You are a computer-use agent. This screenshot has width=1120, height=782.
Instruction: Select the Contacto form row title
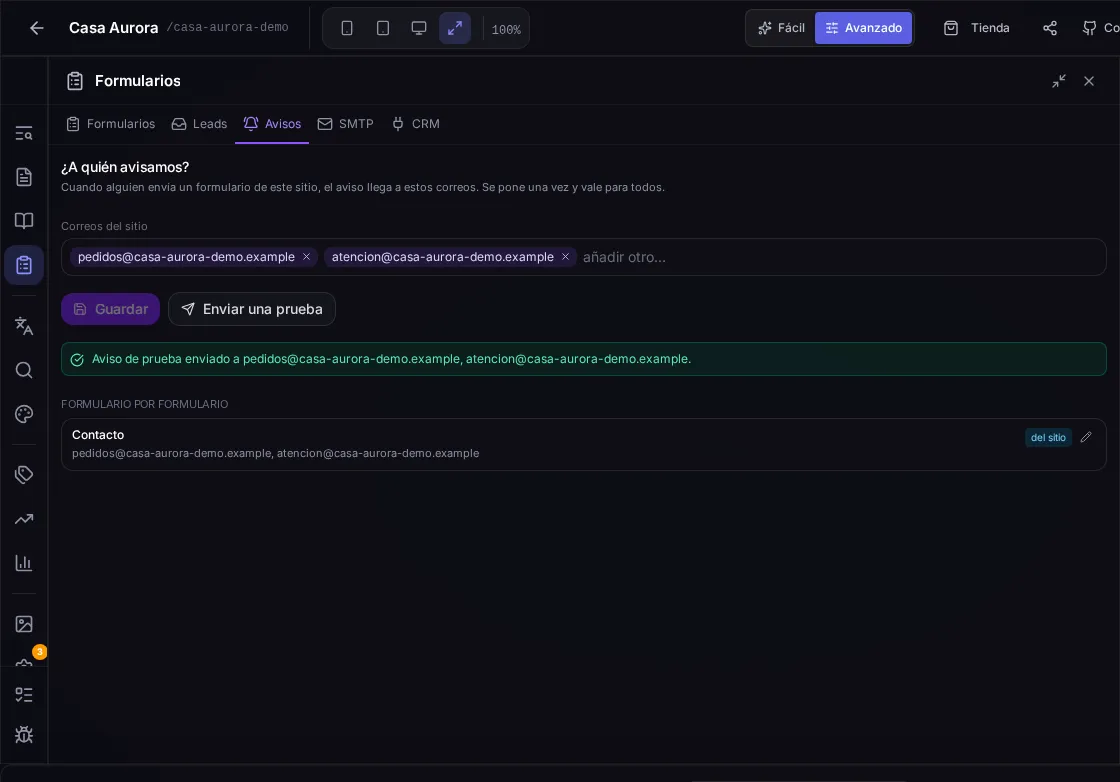[98, 434]
